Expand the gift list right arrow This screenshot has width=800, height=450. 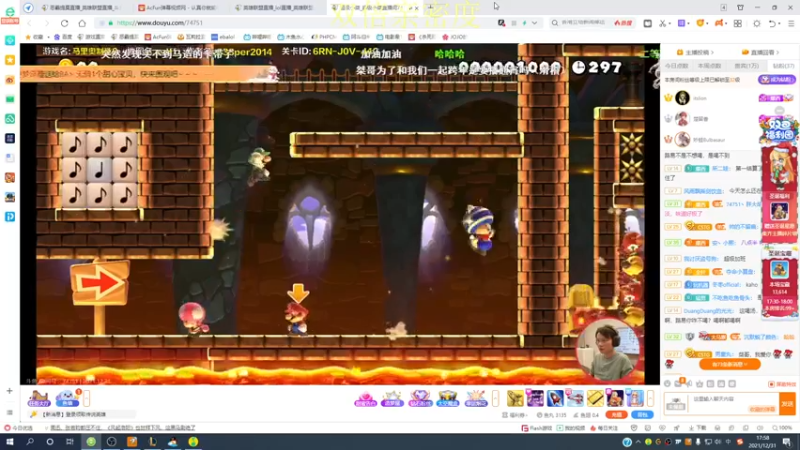(x=650, y=398)
